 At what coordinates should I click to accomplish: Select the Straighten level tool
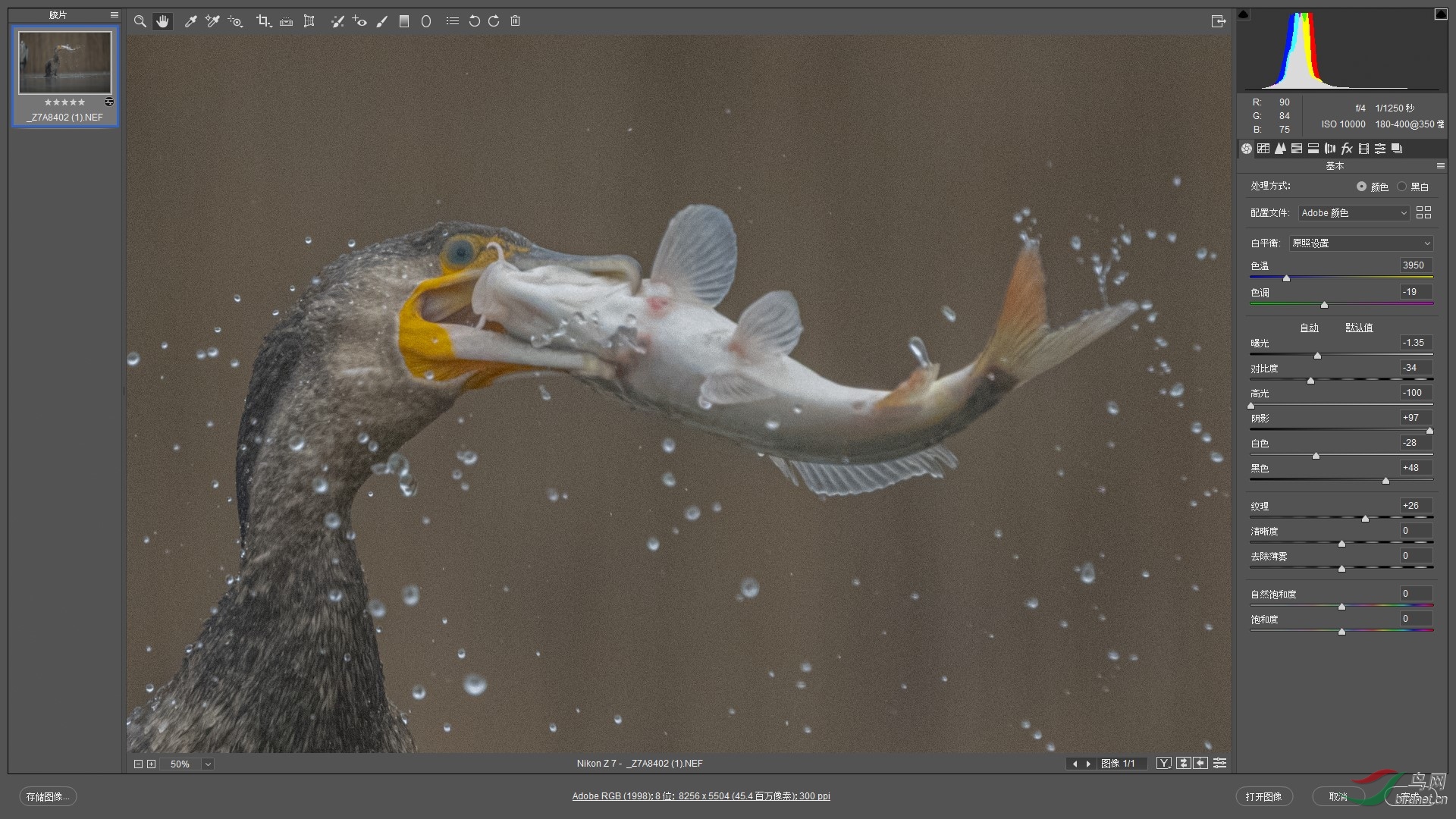coord(286,21)
